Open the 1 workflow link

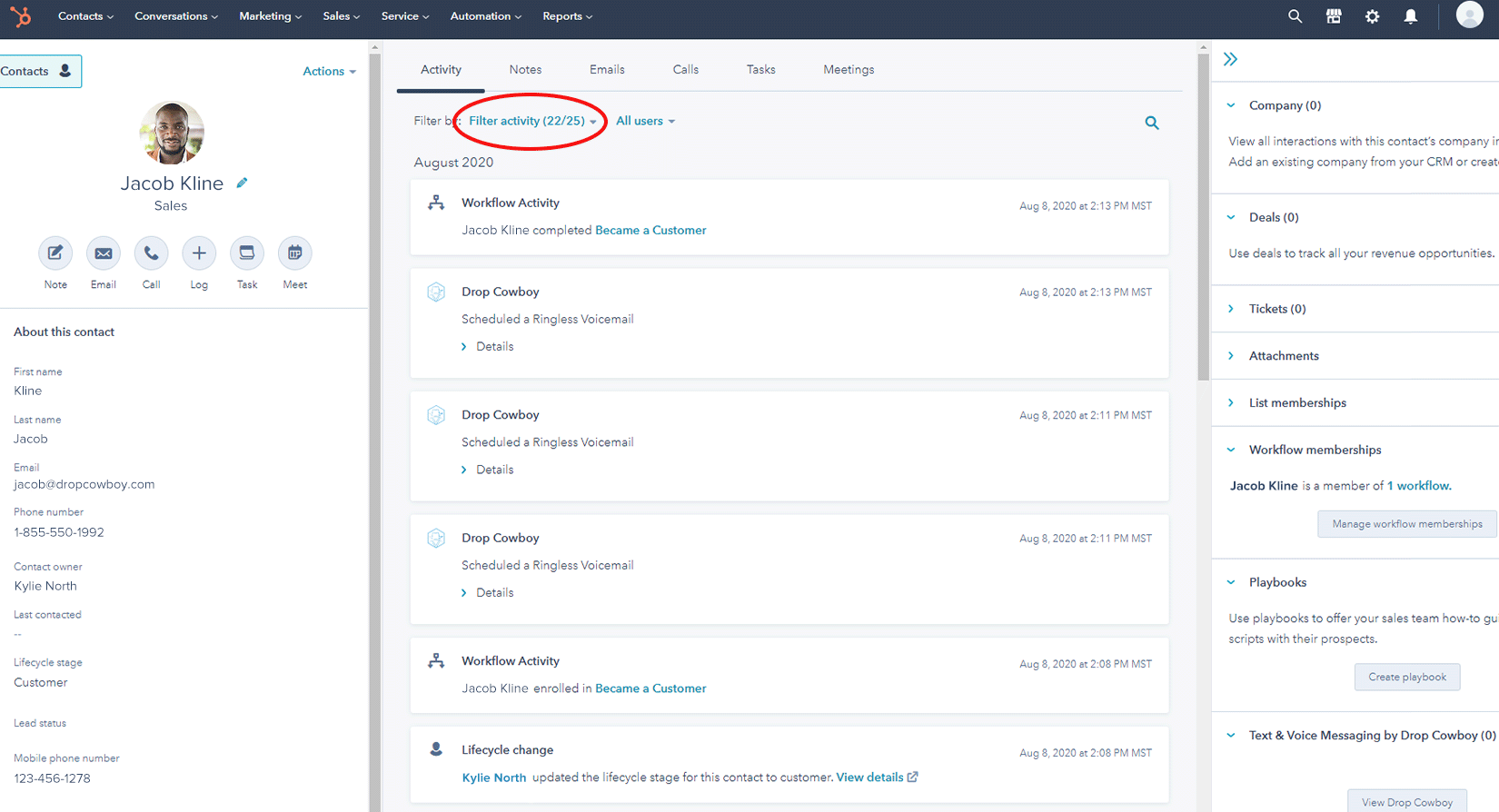1419,486
